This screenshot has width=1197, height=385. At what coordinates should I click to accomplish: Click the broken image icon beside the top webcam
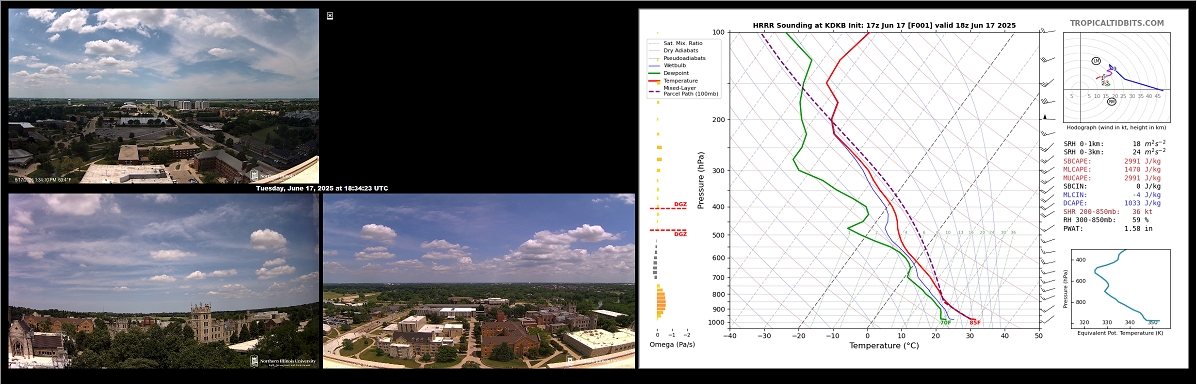coord(330,15)
